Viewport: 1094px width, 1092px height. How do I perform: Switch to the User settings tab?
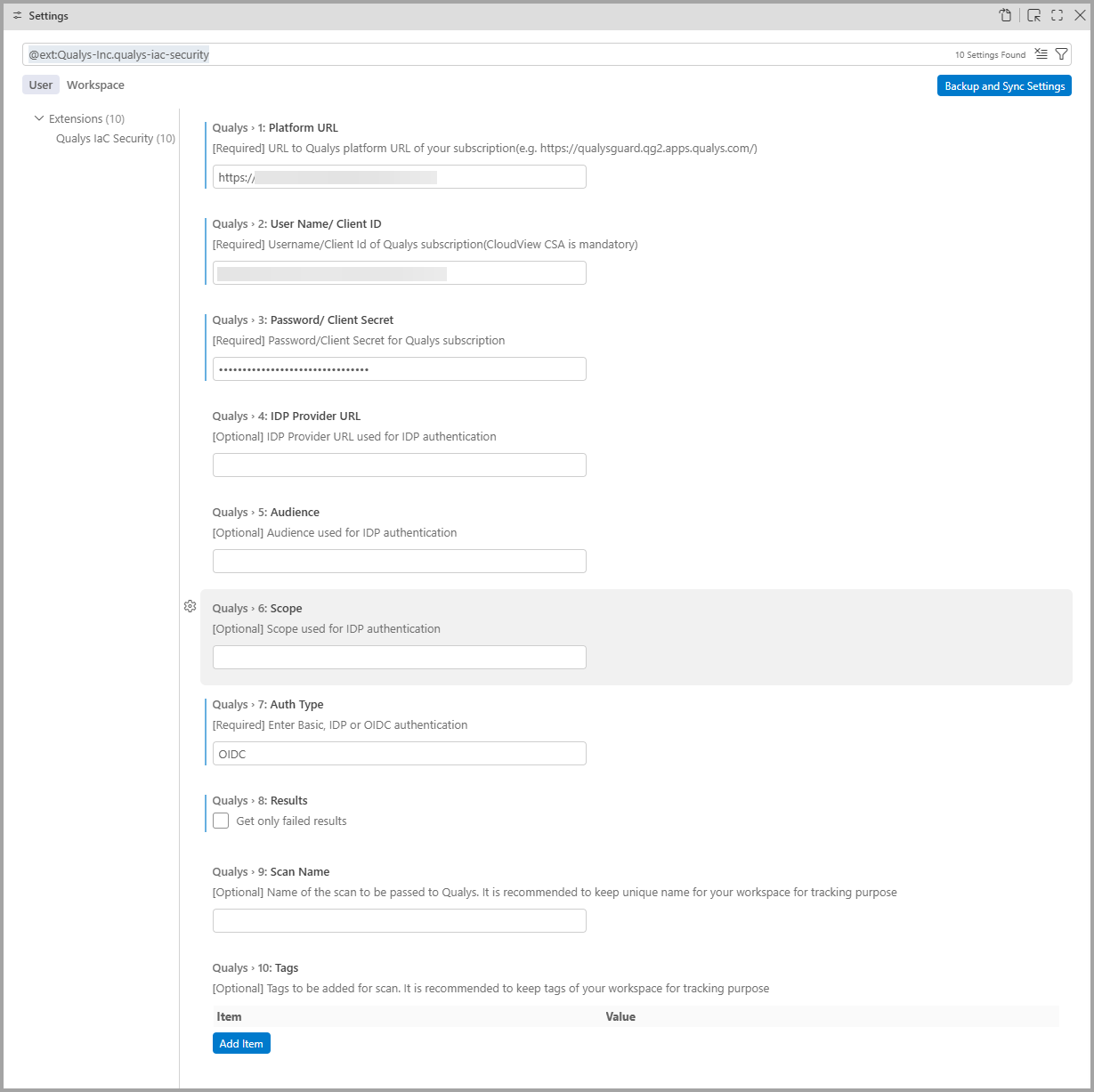41,85
